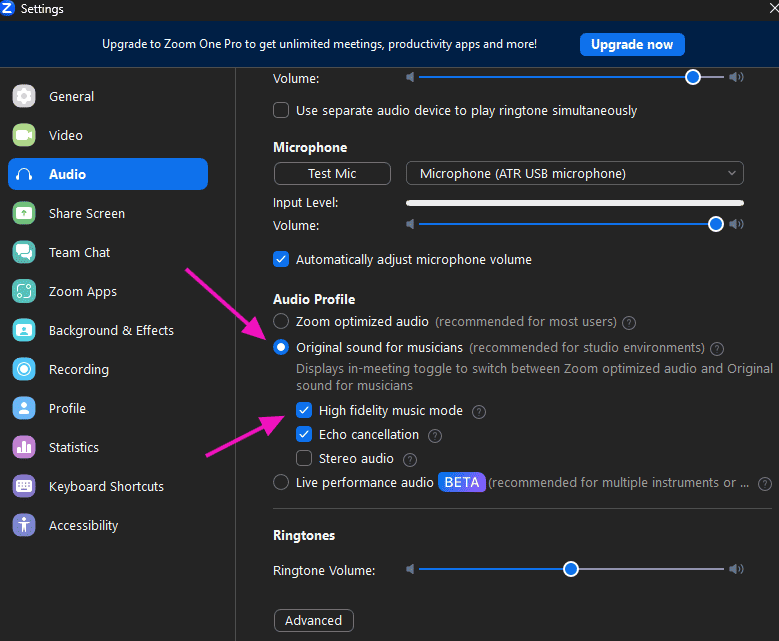Enable the Stereo audio checkbox
The width and height of the screenshot is (779, 641).
tap(304, 458)
